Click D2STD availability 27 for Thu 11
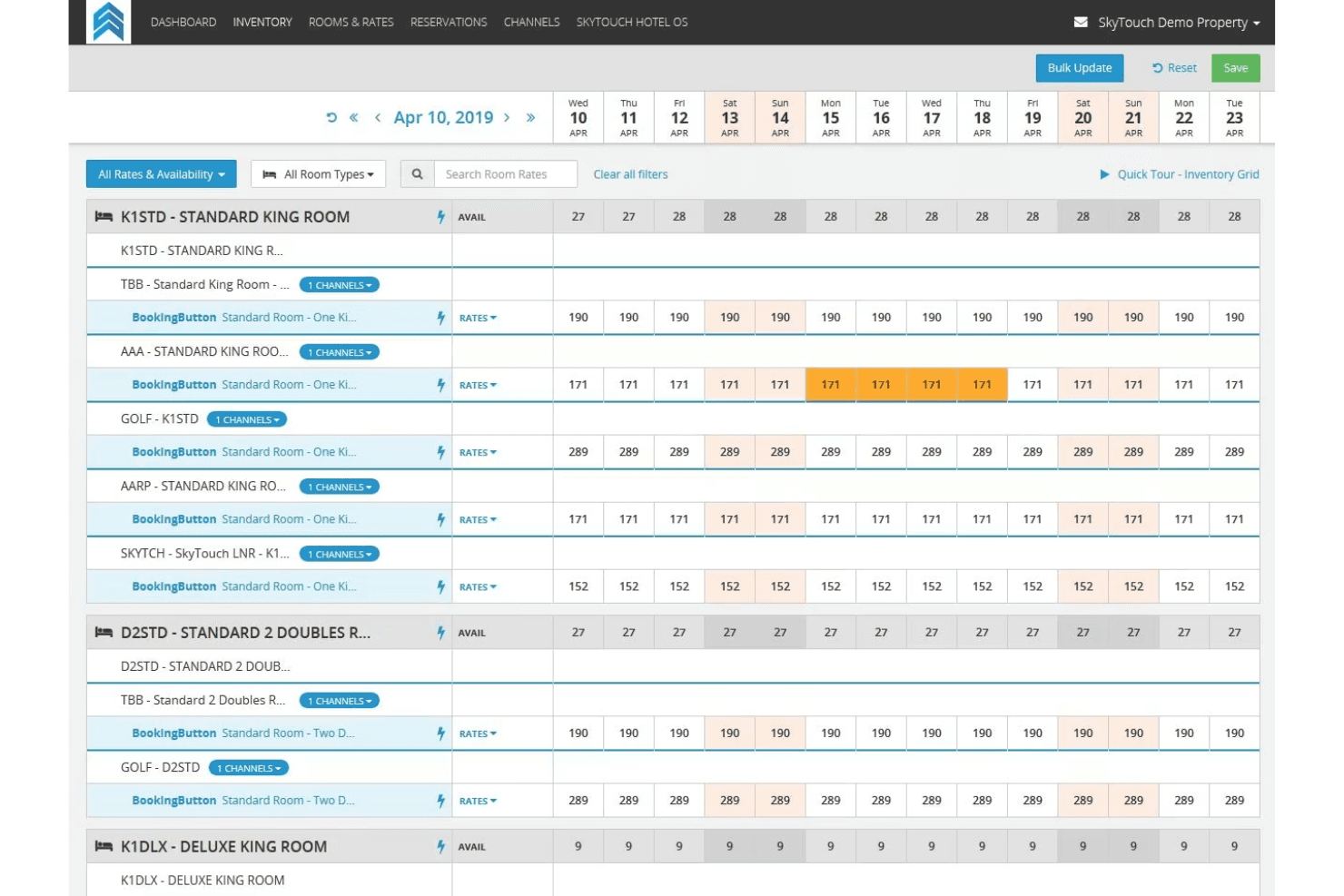This screenshot has width=1344, height=896. tap(628, 633)
